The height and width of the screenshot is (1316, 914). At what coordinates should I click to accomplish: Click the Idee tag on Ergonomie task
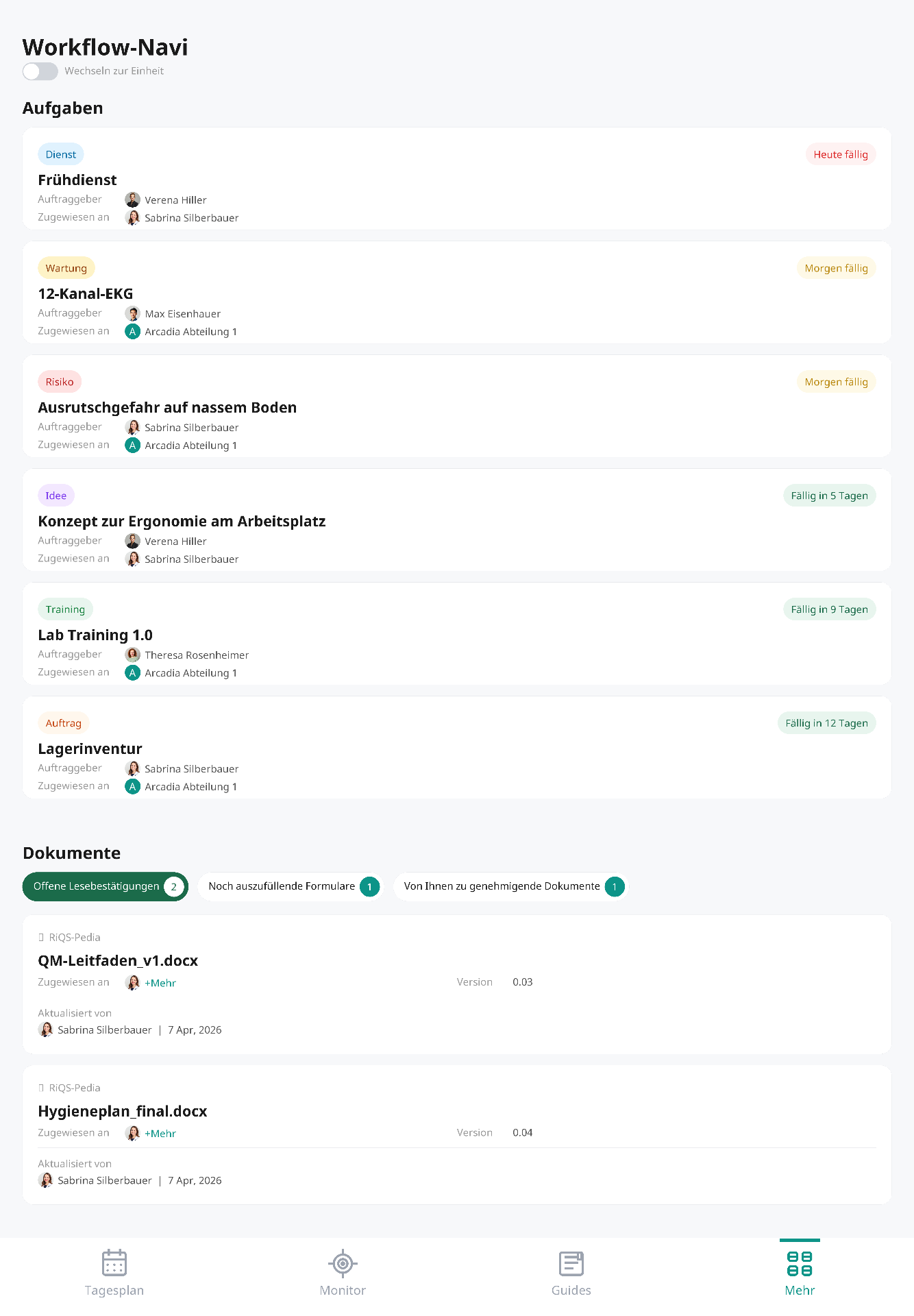(56, 496)
